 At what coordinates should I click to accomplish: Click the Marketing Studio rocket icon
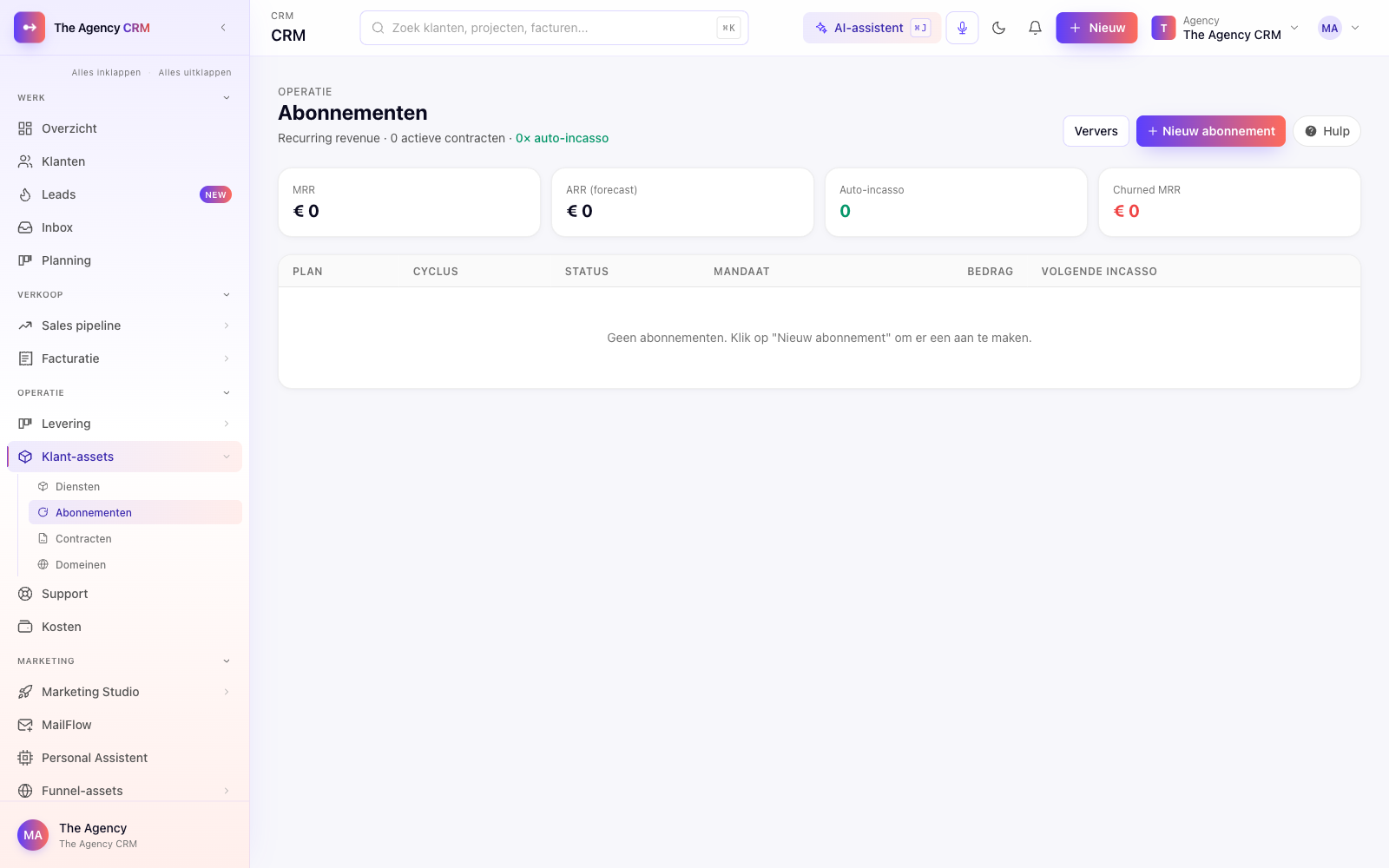coord(25,692)
